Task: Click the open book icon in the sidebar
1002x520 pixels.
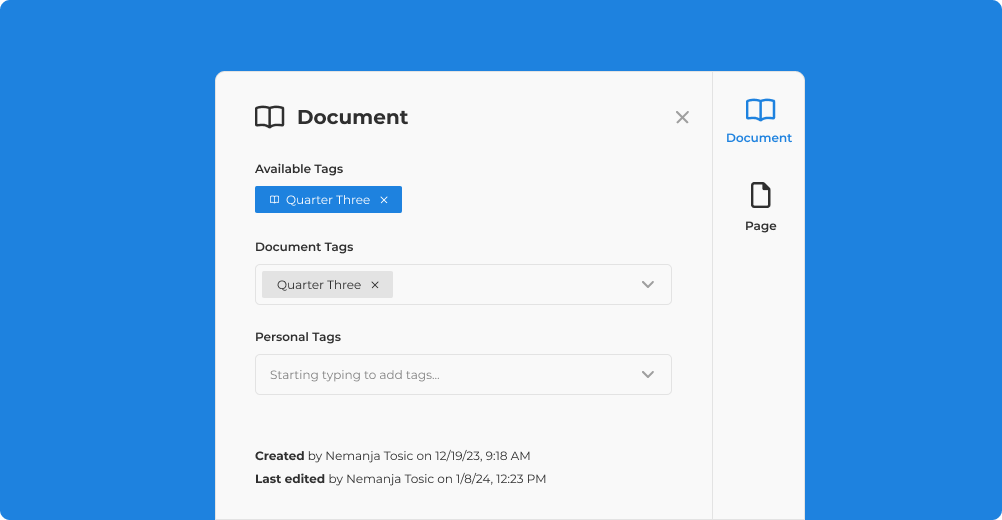Action: pyautogui.click(x=760, y=110)
